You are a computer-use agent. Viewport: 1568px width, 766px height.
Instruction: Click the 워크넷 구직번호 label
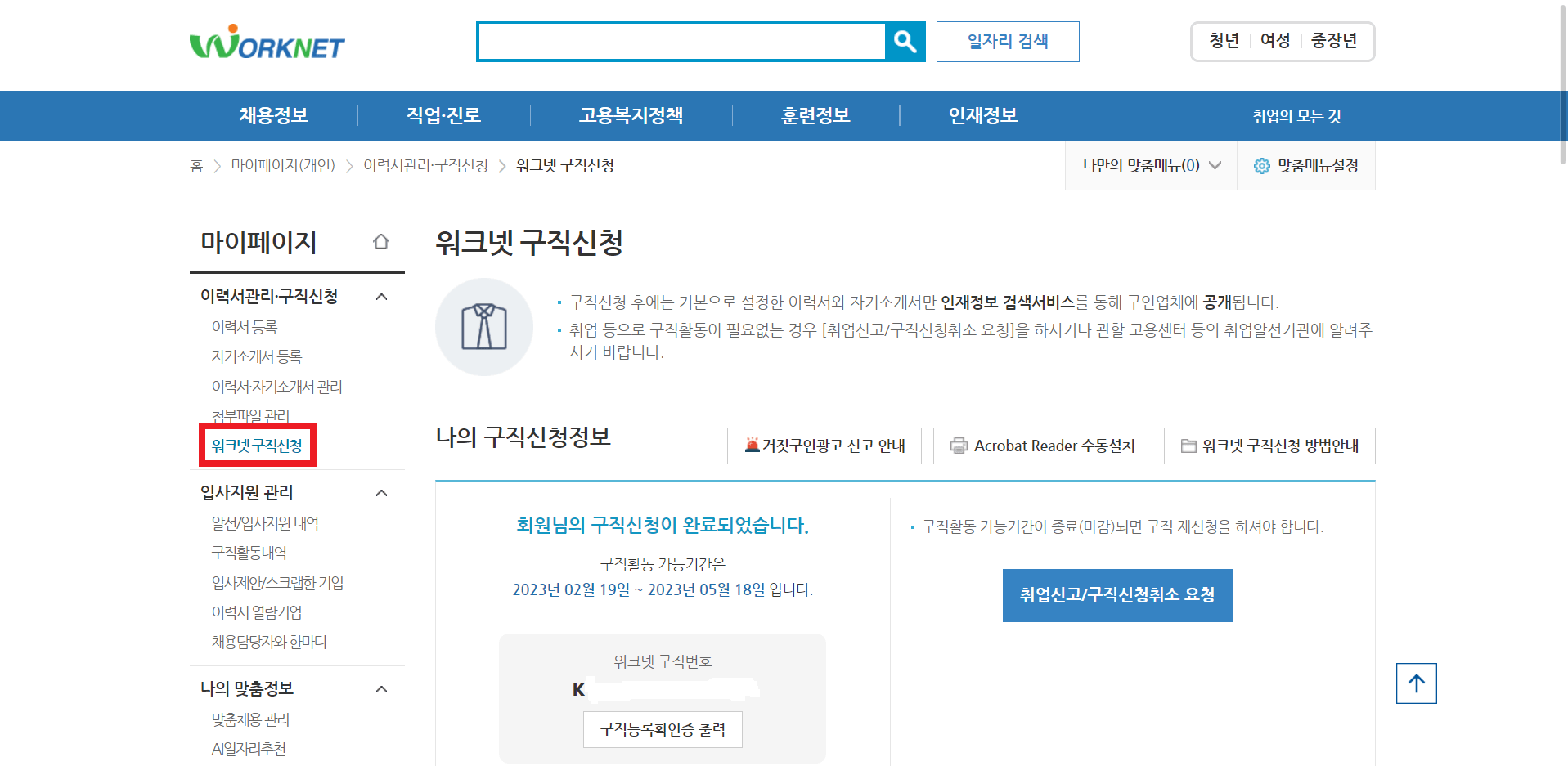click(x=663, y=661)
